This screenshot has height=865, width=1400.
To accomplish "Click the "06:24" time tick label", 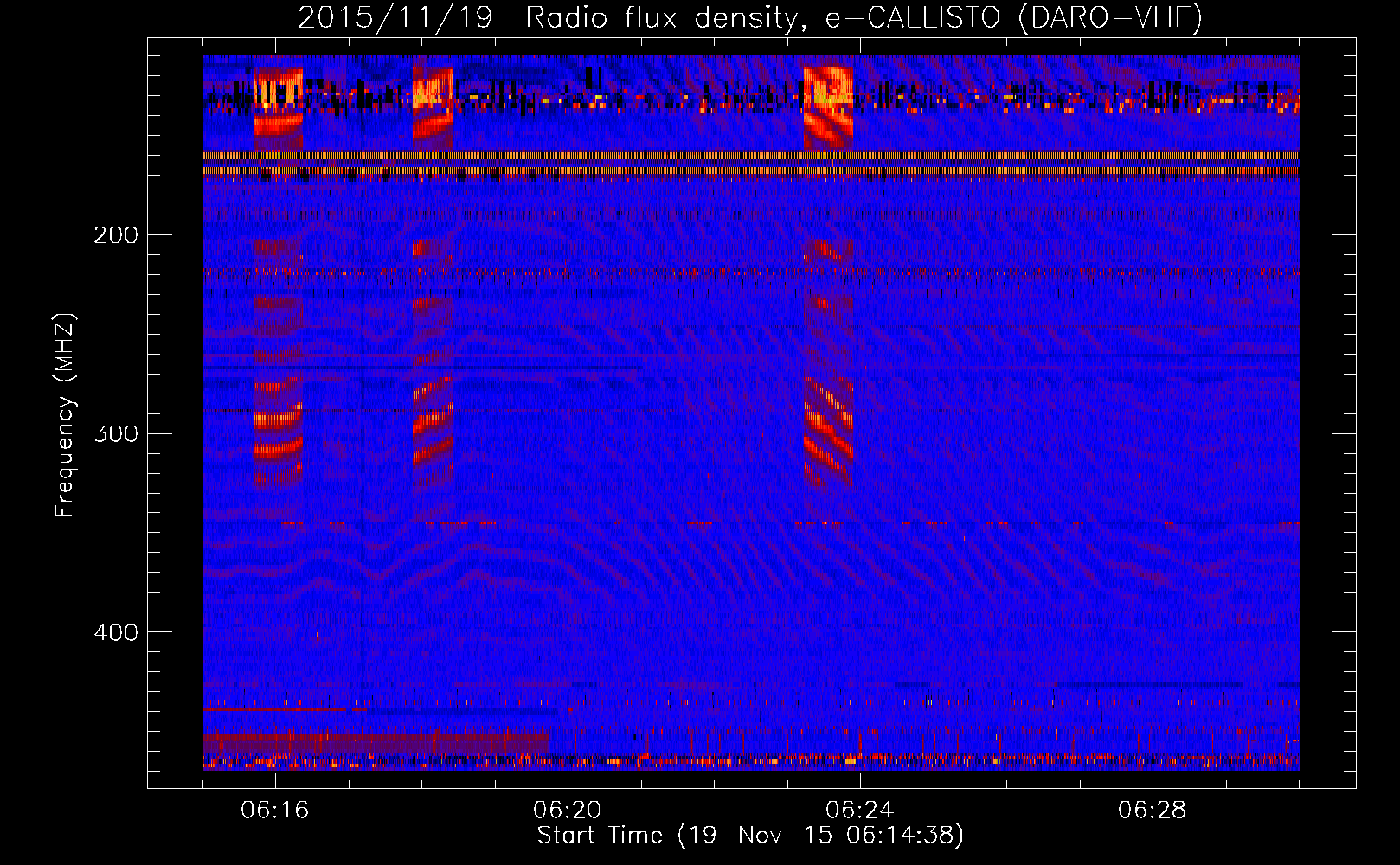I will pos(860,810).
